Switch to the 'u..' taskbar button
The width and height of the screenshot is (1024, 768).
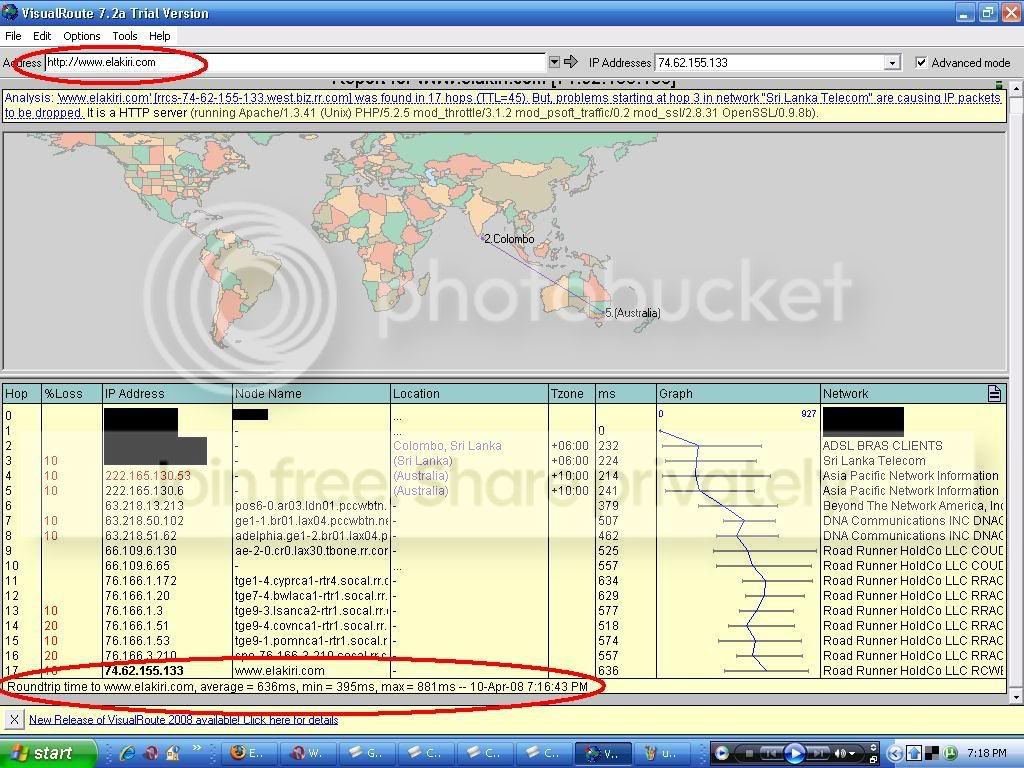point(662,753)
